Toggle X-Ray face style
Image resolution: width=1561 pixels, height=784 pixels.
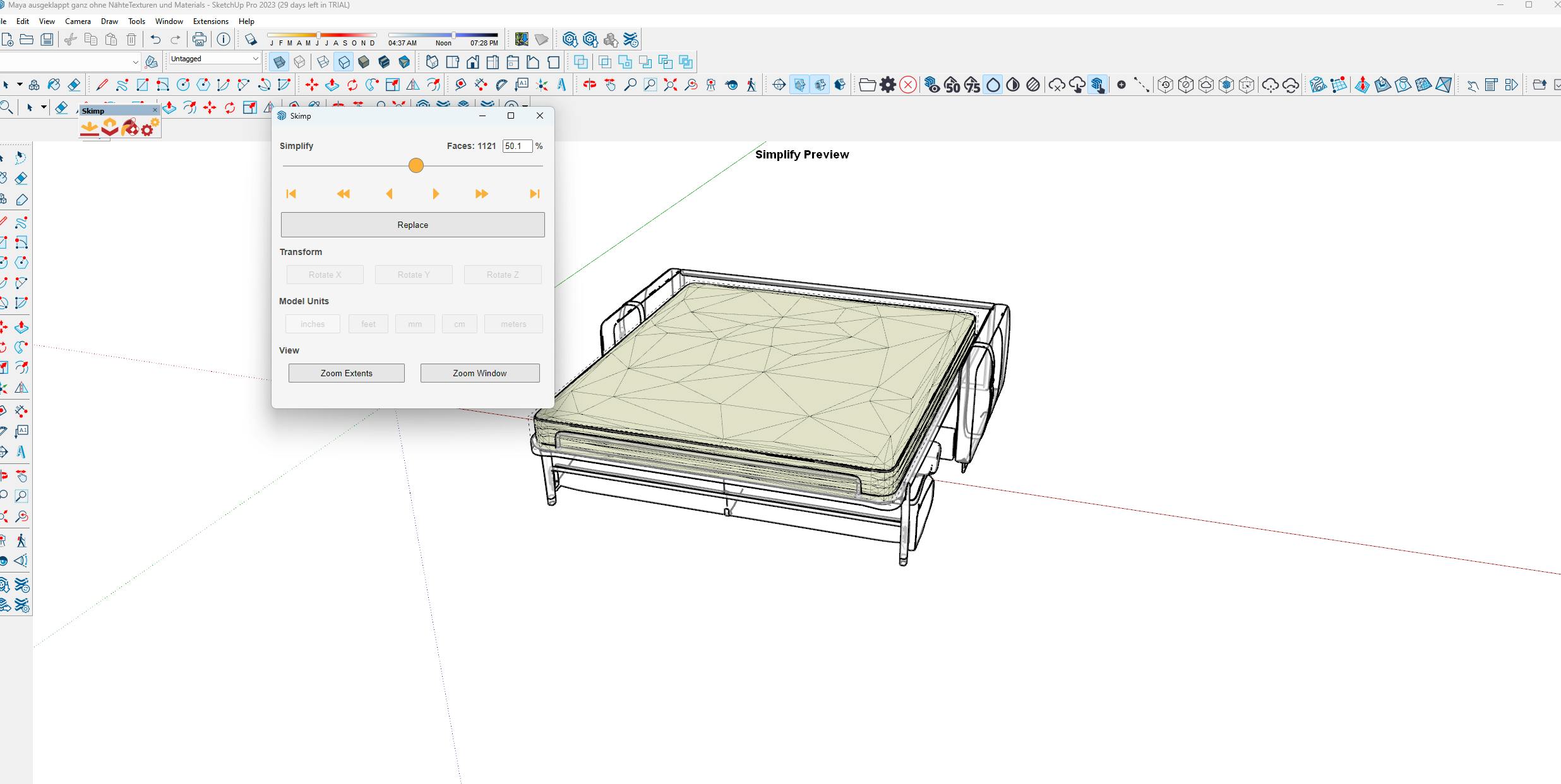[x=279, y=62]
